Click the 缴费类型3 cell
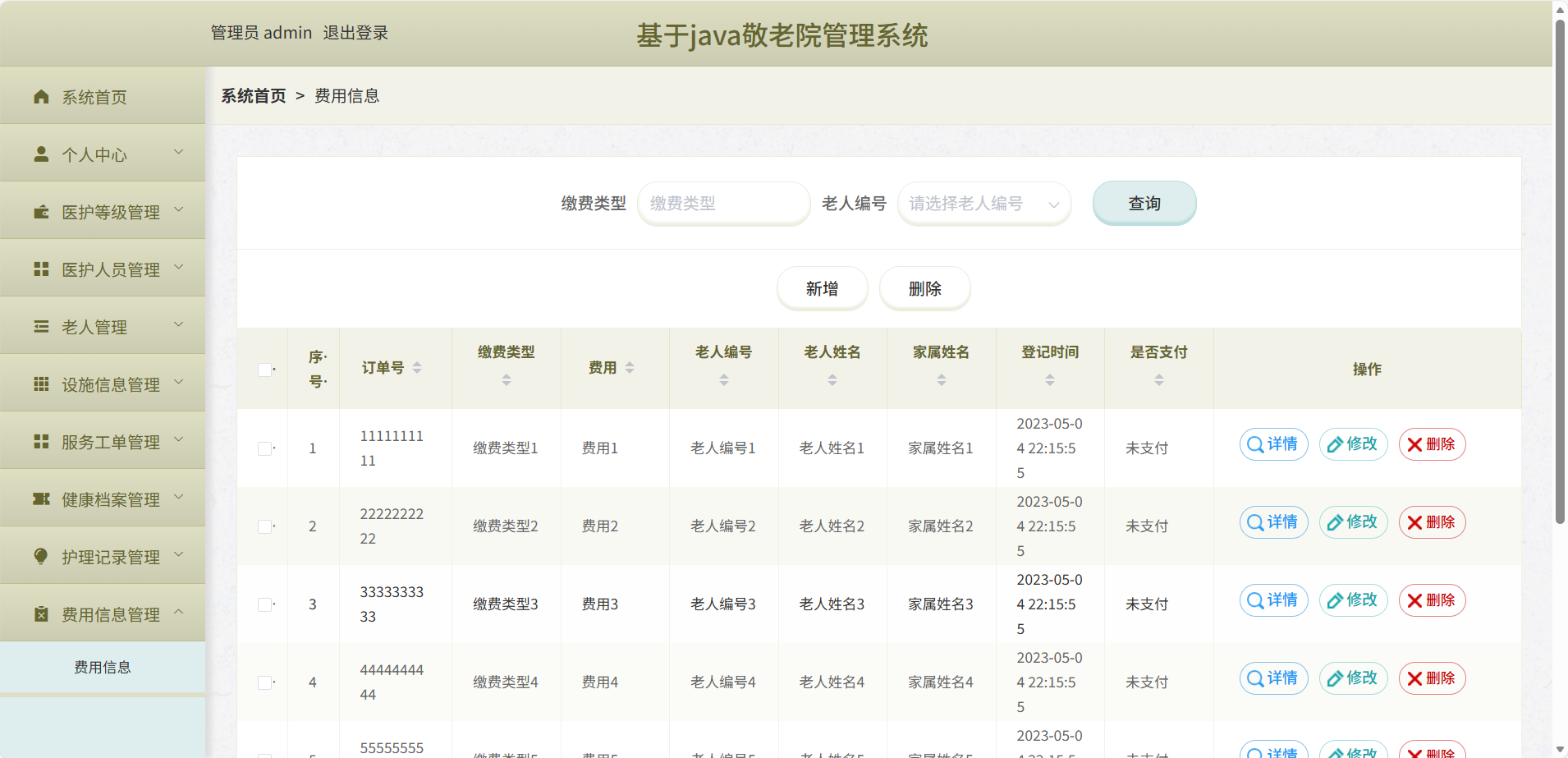This screenshot has width=1568, height=758. pos(506,604)
